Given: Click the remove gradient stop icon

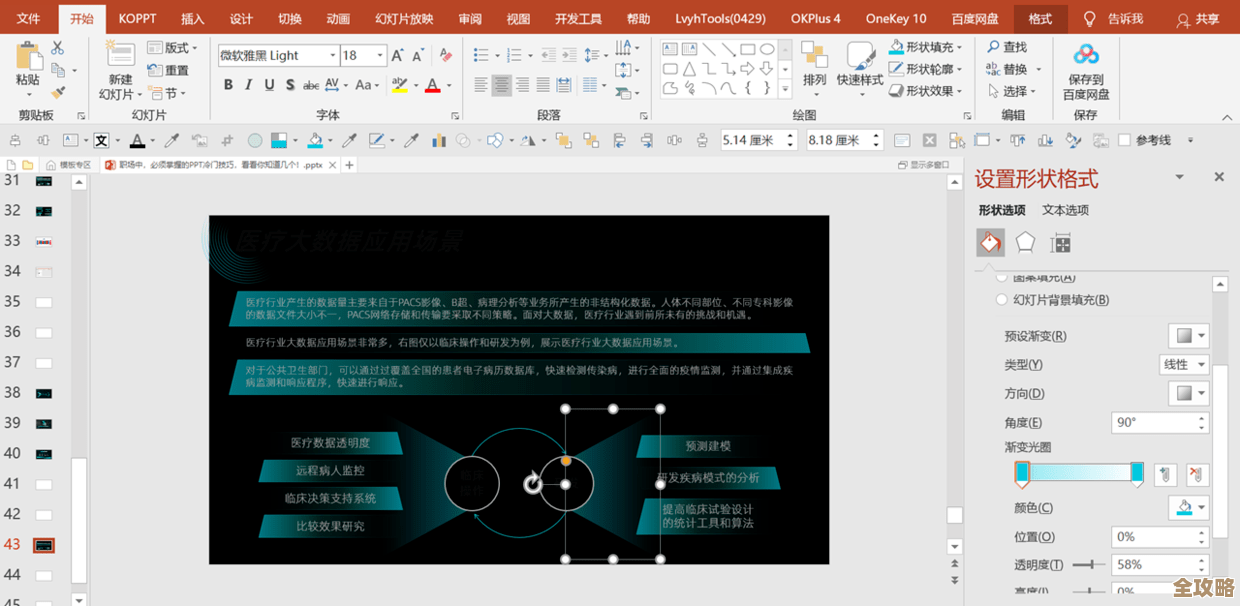Looking at the screenshot, I should coord(1197,475).
